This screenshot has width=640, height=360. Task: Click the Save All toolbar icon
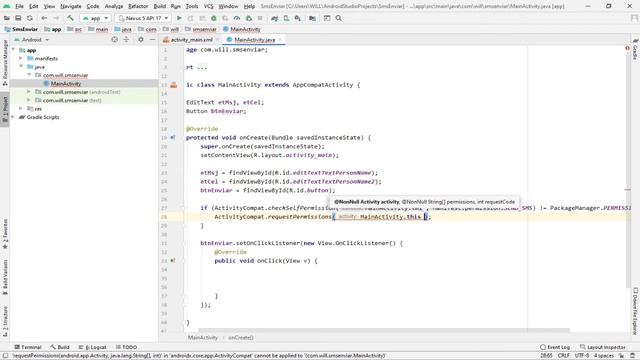[18, 18]
